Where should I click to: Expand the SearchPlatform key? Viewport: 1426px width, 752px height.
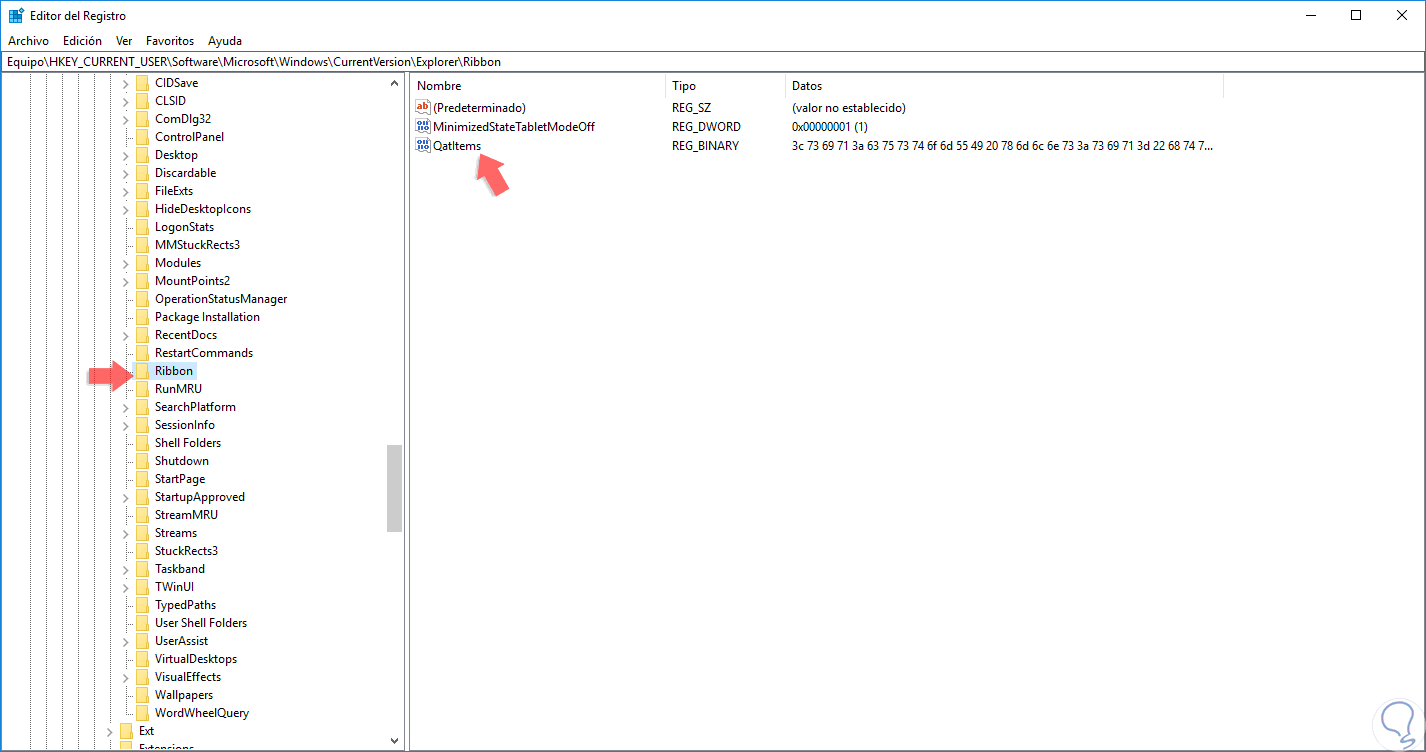(126, 407)
